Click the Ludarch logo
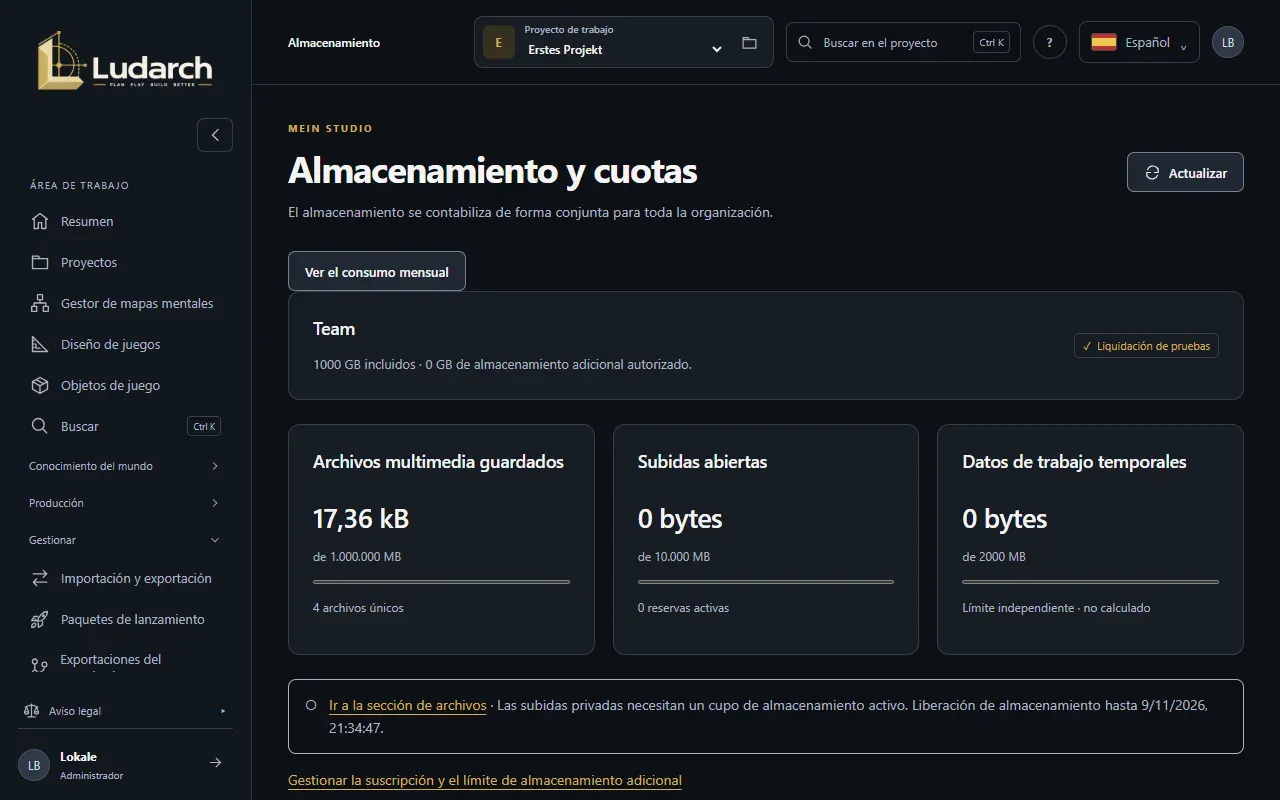1280x800 pixels. tap(125, 60)
